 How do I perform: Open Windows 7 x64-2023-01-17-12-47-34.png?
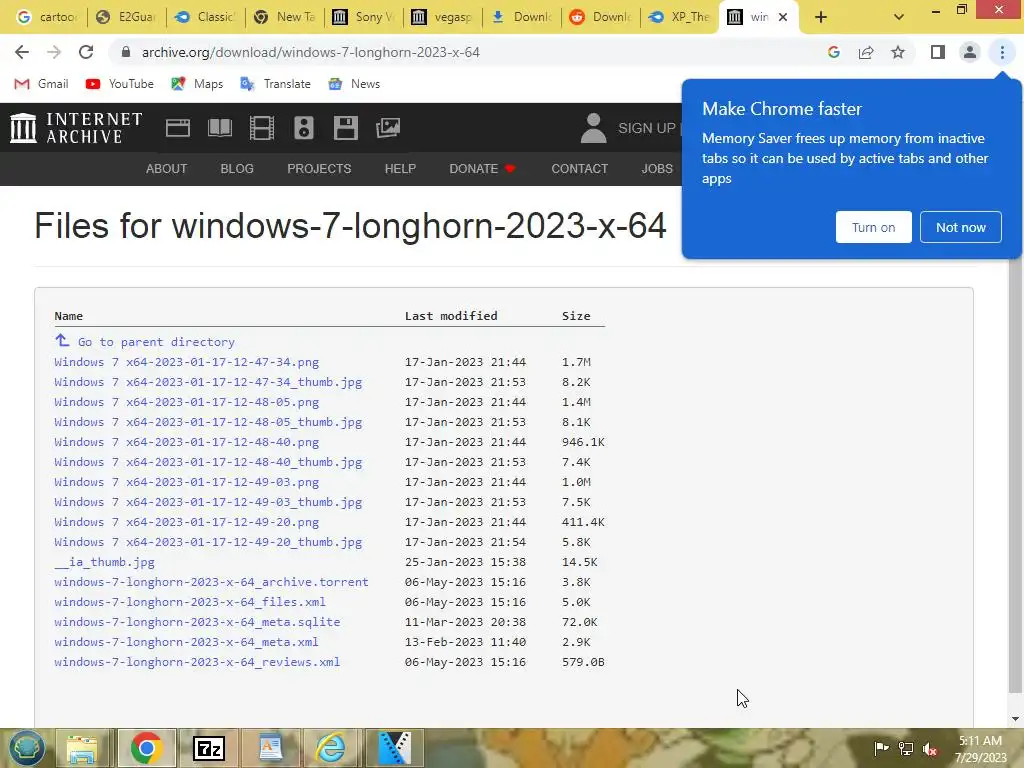187,362
